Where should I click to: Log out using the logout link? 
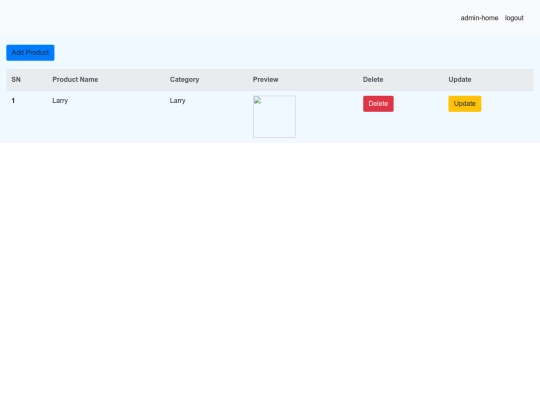(x=514, y=18)
